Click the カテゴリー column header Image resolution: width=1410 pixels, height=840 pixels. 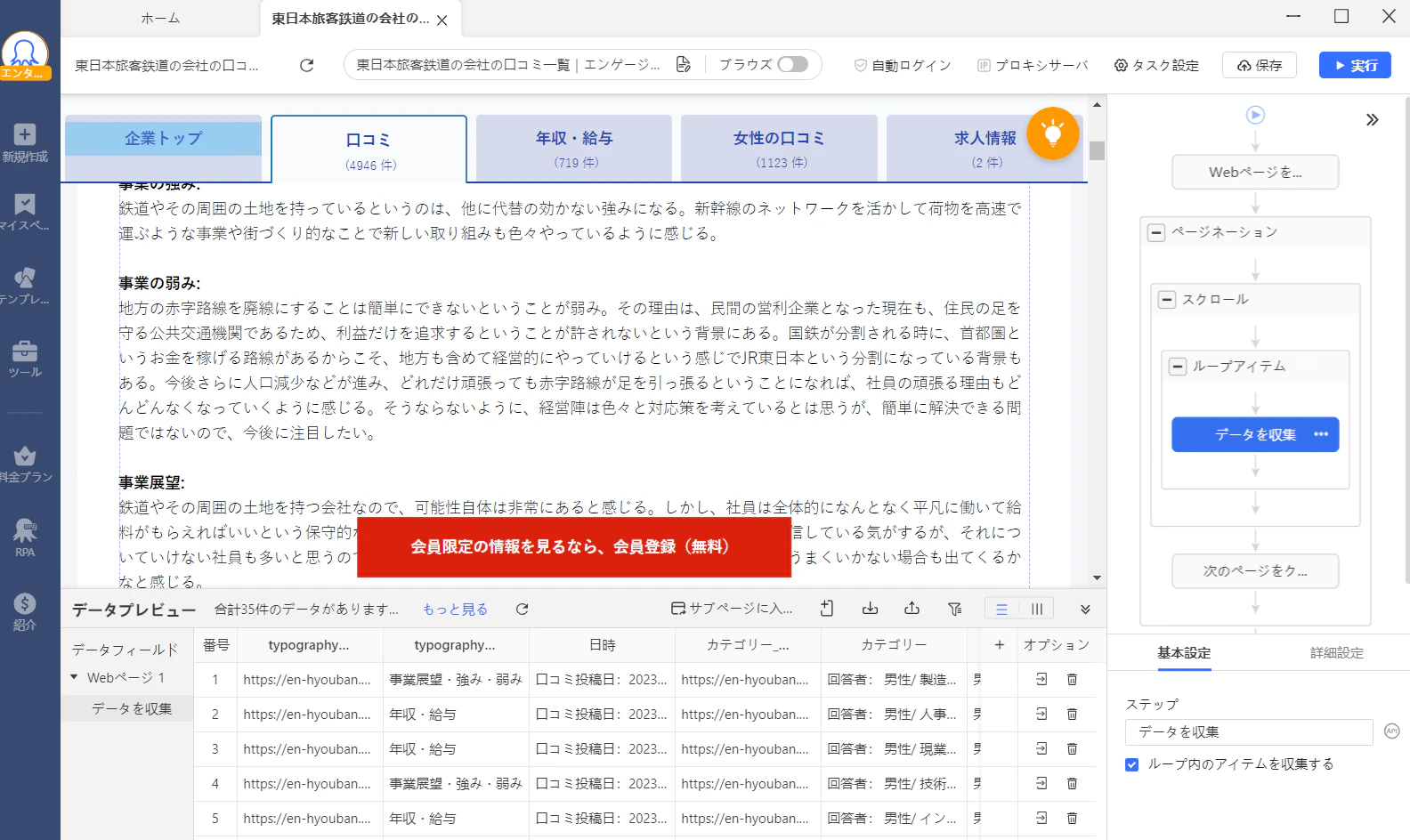tap(894, 645)
